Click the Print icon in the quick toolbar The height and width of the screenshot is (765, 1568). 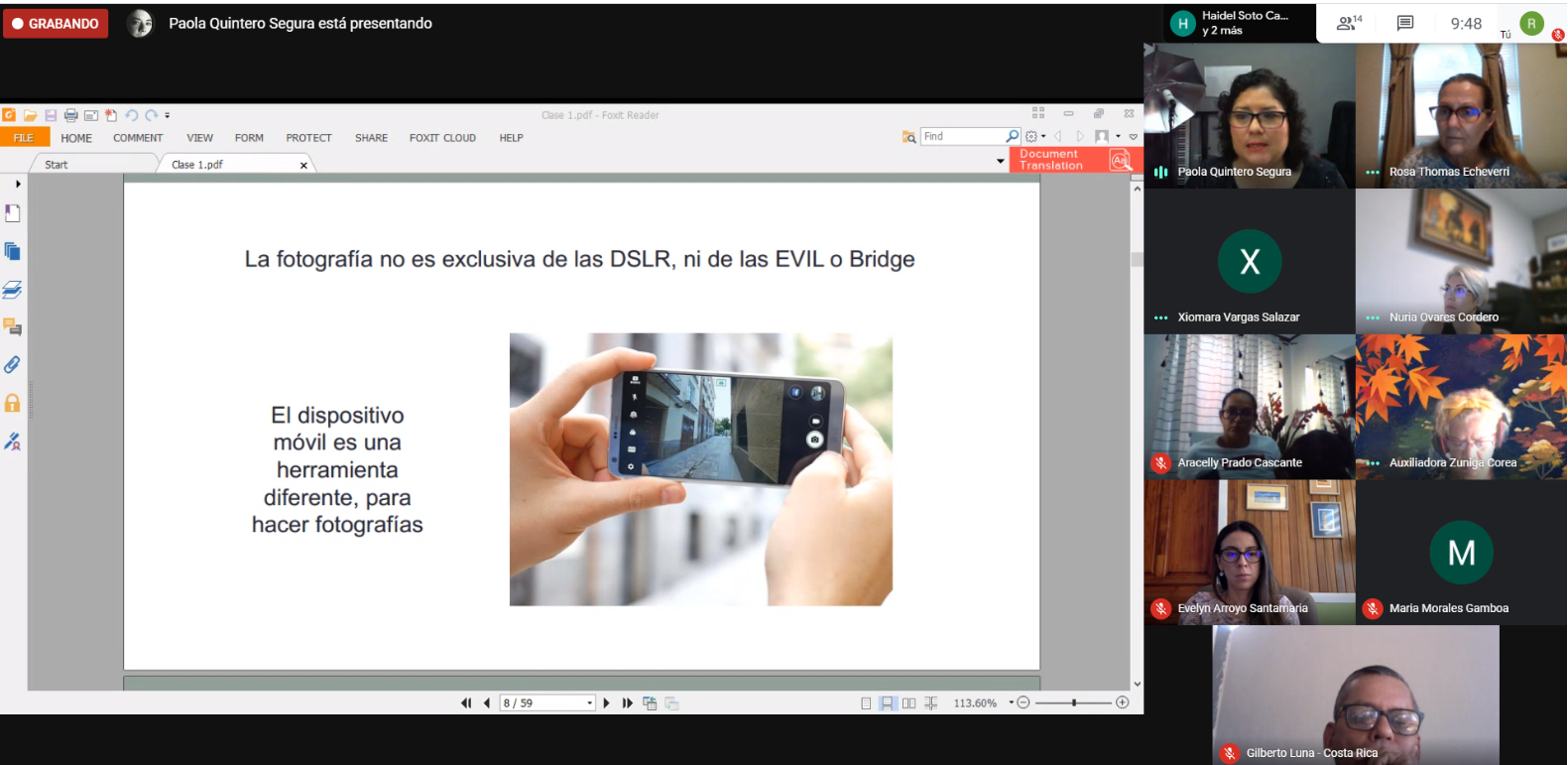point(70,115)
